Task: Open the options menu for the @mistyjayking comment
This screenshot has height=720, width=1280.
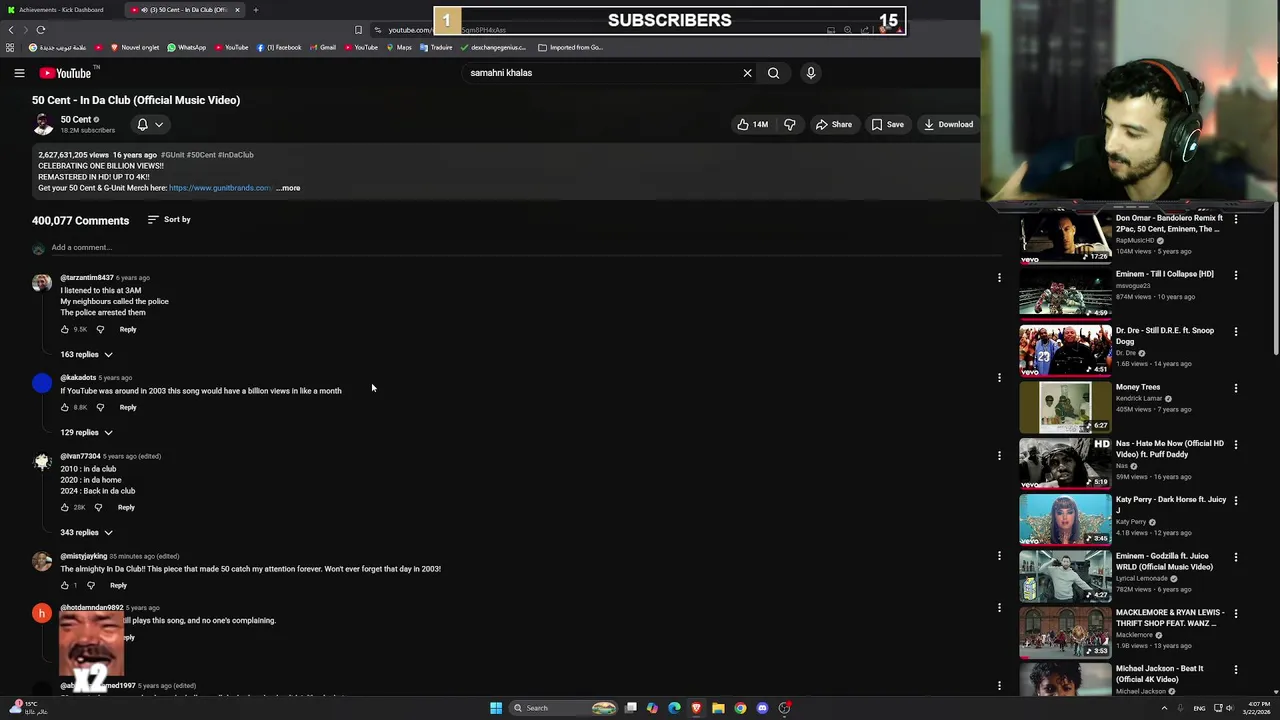Action: pos(999,556)
